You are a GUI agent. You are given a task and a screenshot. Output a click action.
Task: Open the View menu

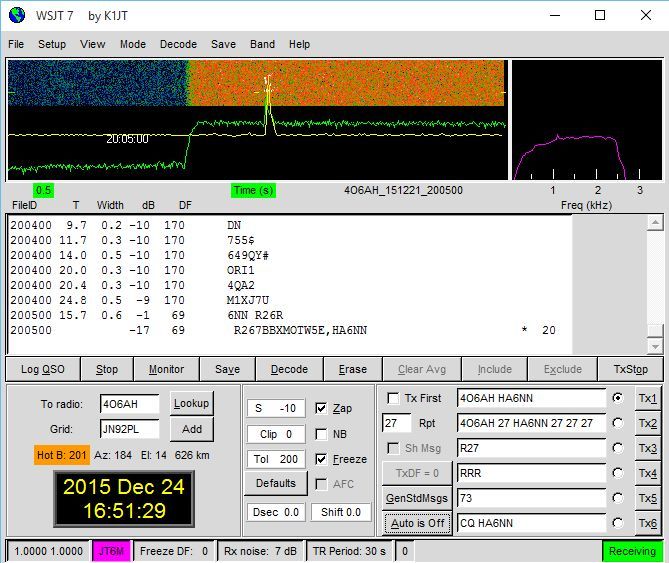[x=93, y=44]
